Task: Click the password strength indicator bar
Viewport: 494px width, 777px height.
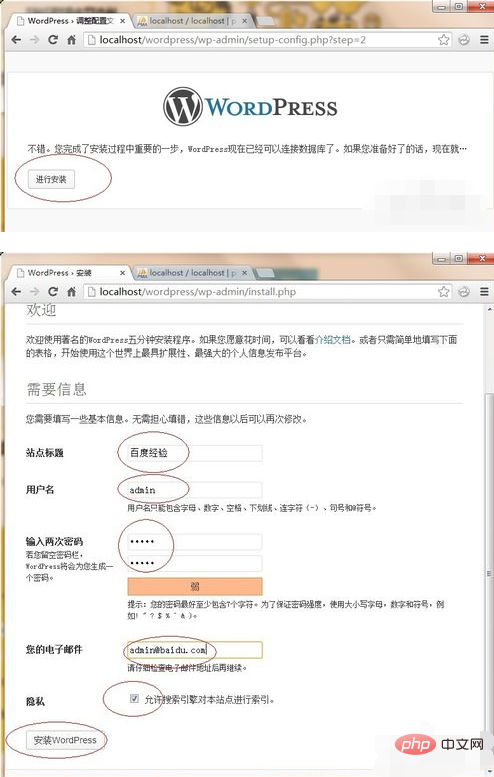Action: [195, 587]
